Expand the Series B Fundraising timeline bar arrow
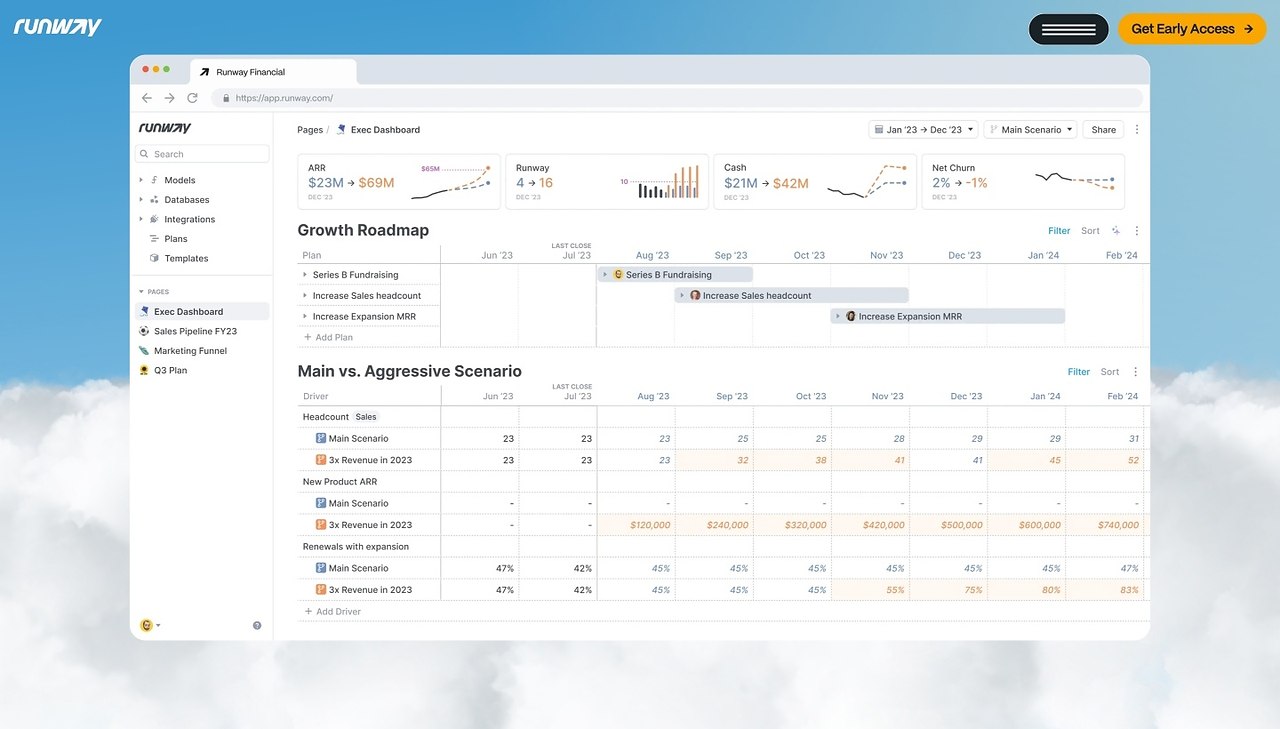 click(x=605, y=275)
